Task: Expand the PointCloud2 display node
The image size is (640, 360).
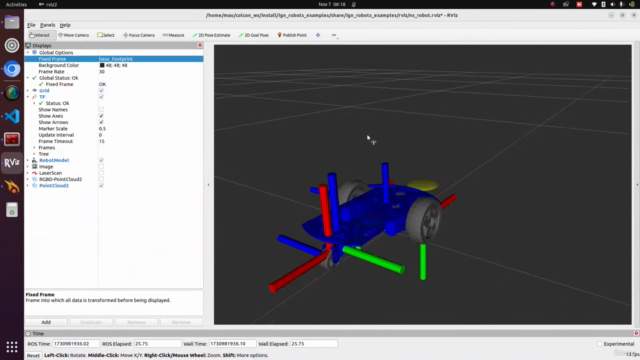Action: pos(28,185)
